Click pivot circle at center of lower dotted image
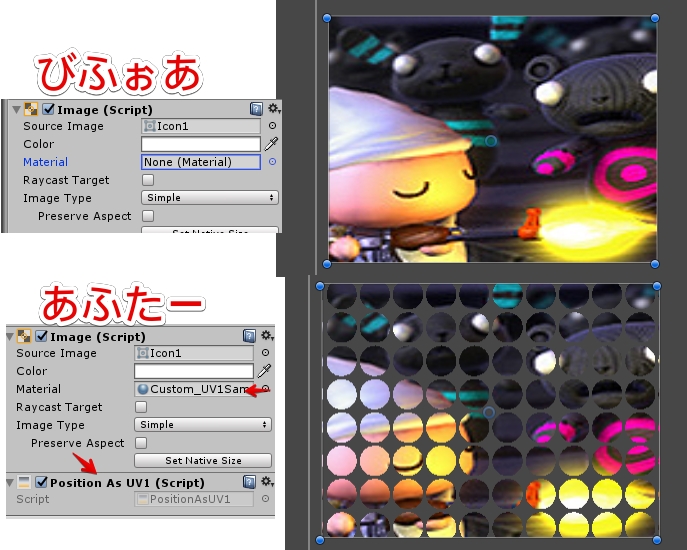This screenshot has width=687, height=550. [x=489, y=412]
